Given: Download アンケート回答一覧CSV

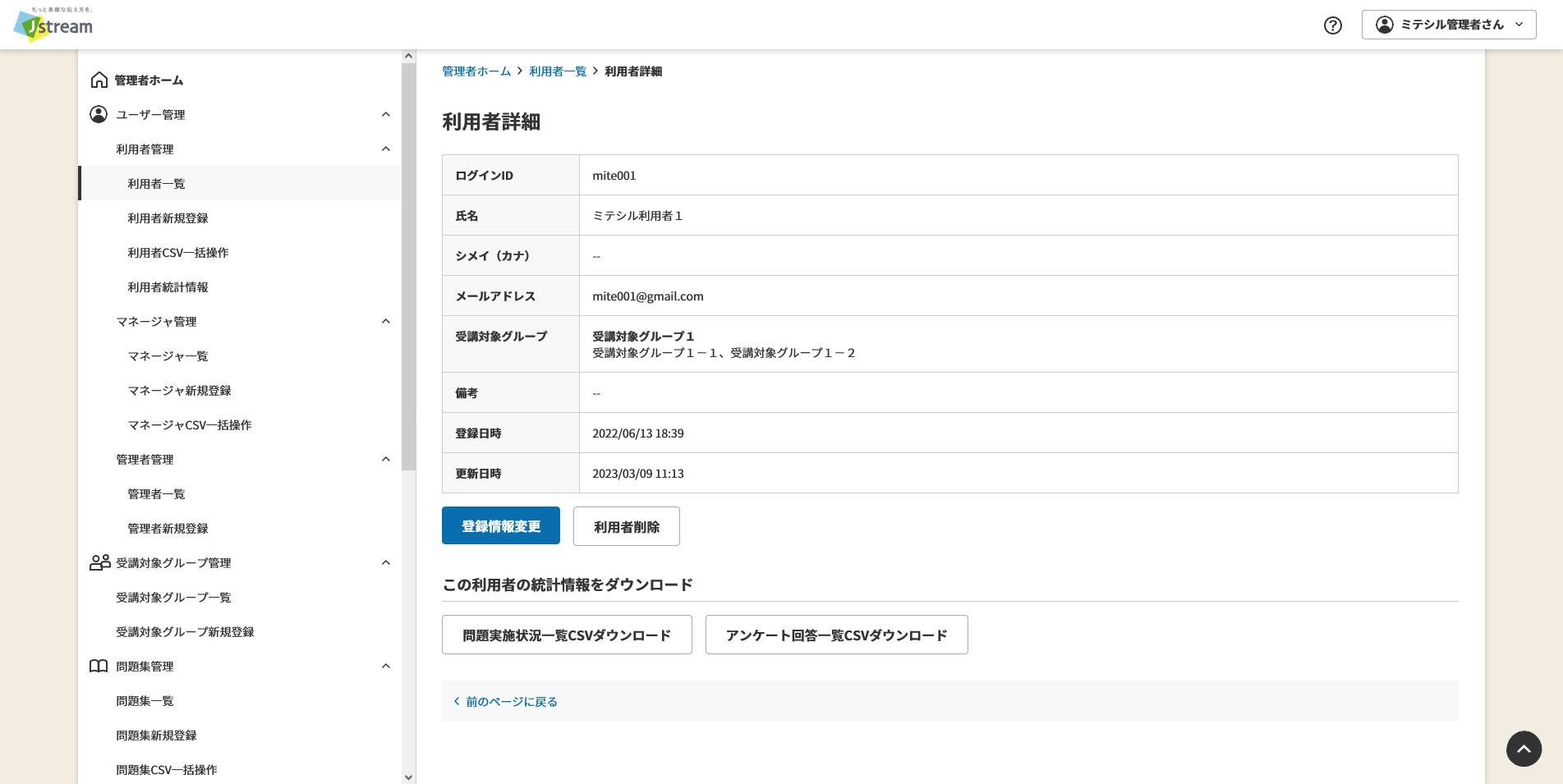Looking at the screenshot, I should (x=837, y=635).
